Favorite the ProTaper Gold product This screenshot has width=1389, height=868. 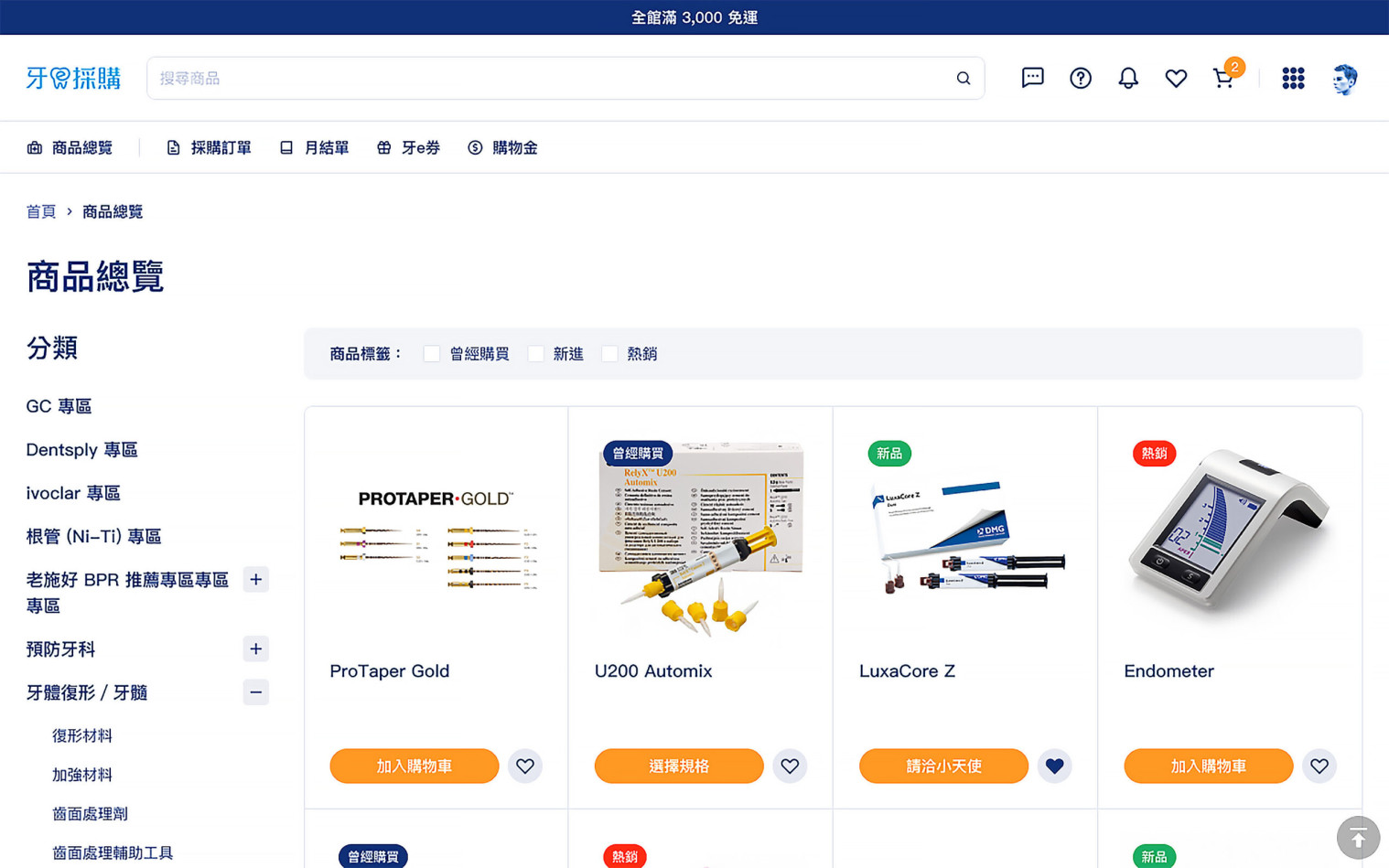pyautogui.click(x=525, y=766)
